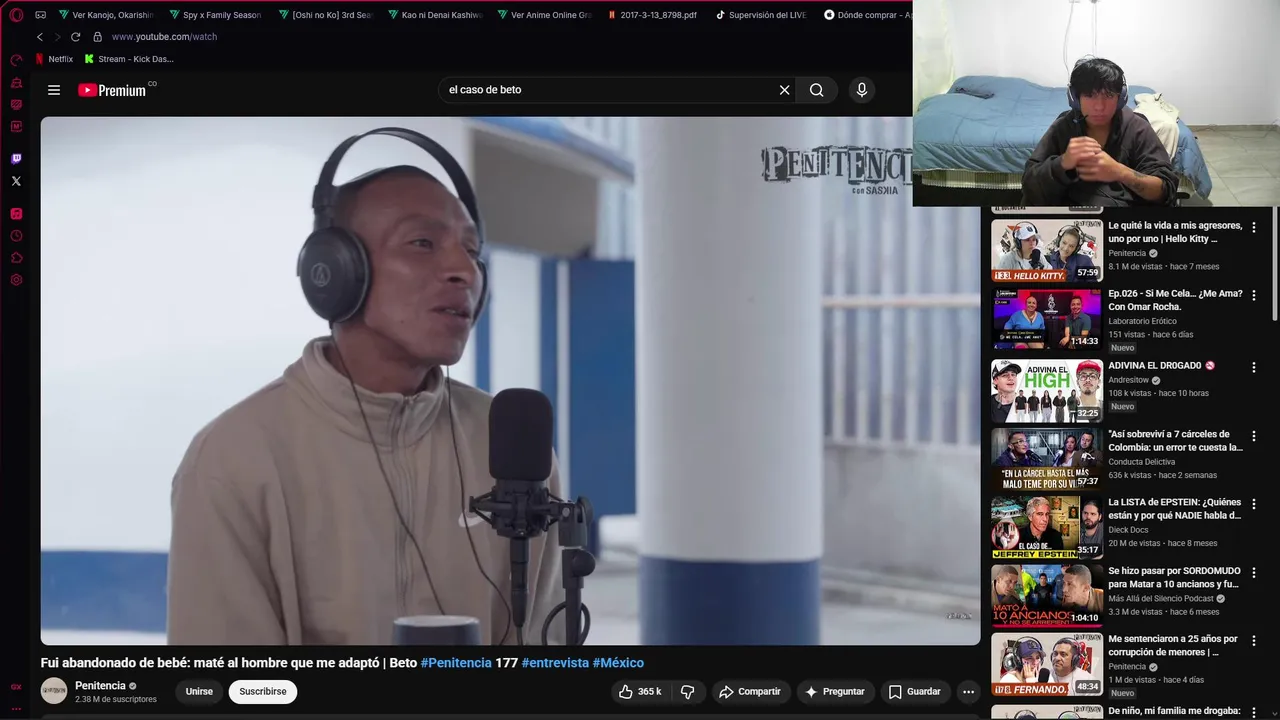Open 7 cárceles de Colombia thumbnail

tap(1047, 459)
